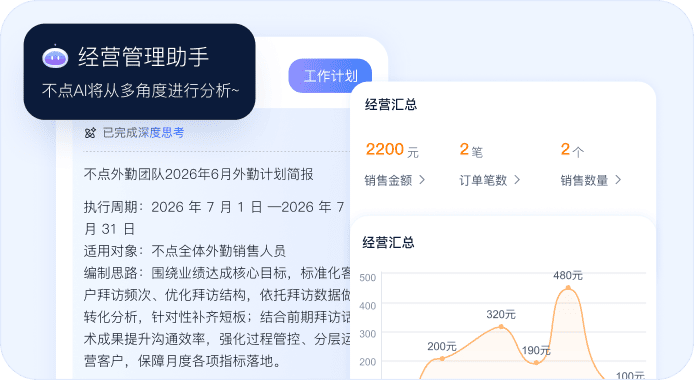694x380 pixels.
Task: Click the robot assistant avatar icon
Action: click(x=55, y=57)
